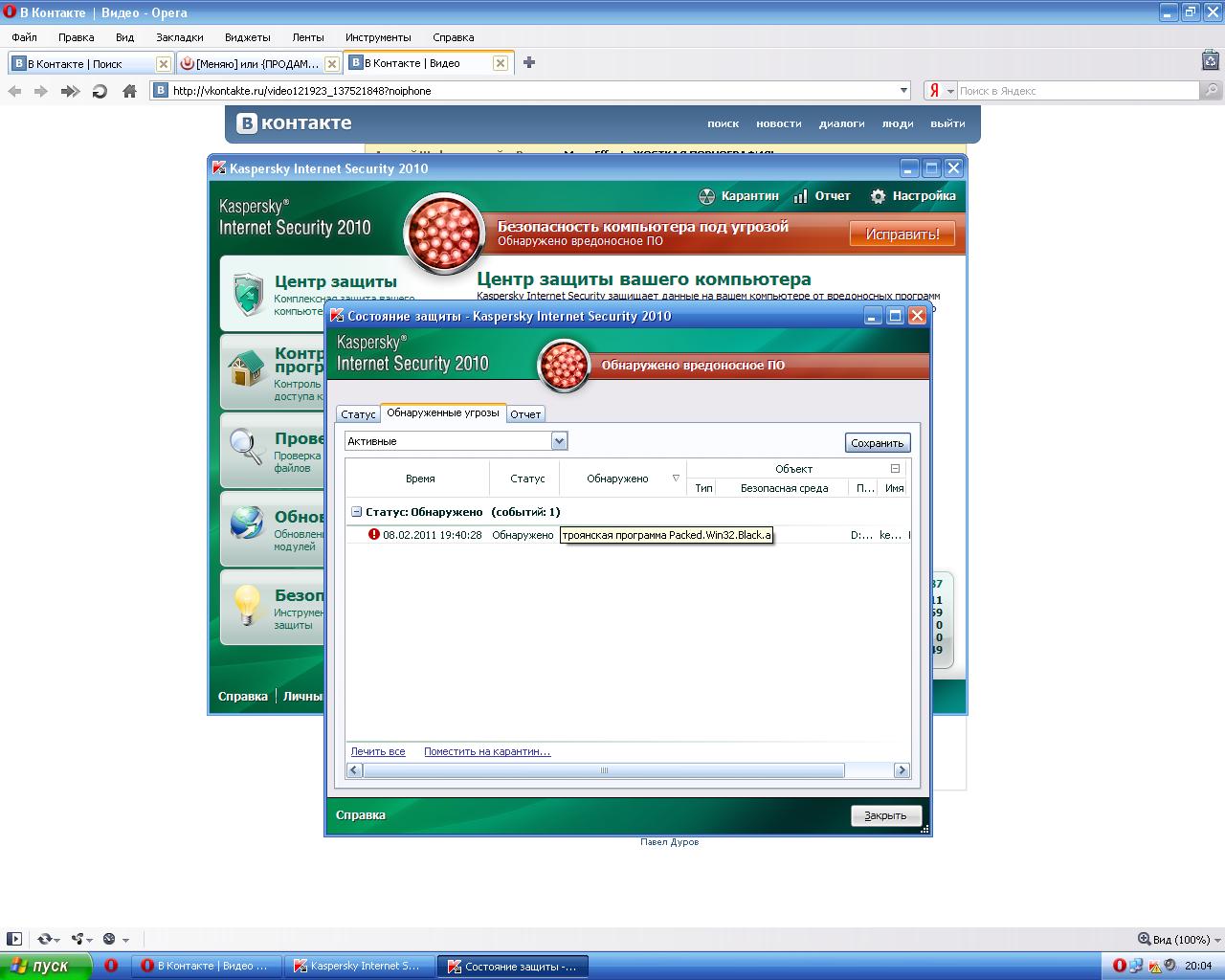Viewport: 1225px width, 980px height.
Task: Click the red threat indicator in main Kaspersky window
Action: pos(443,233)
